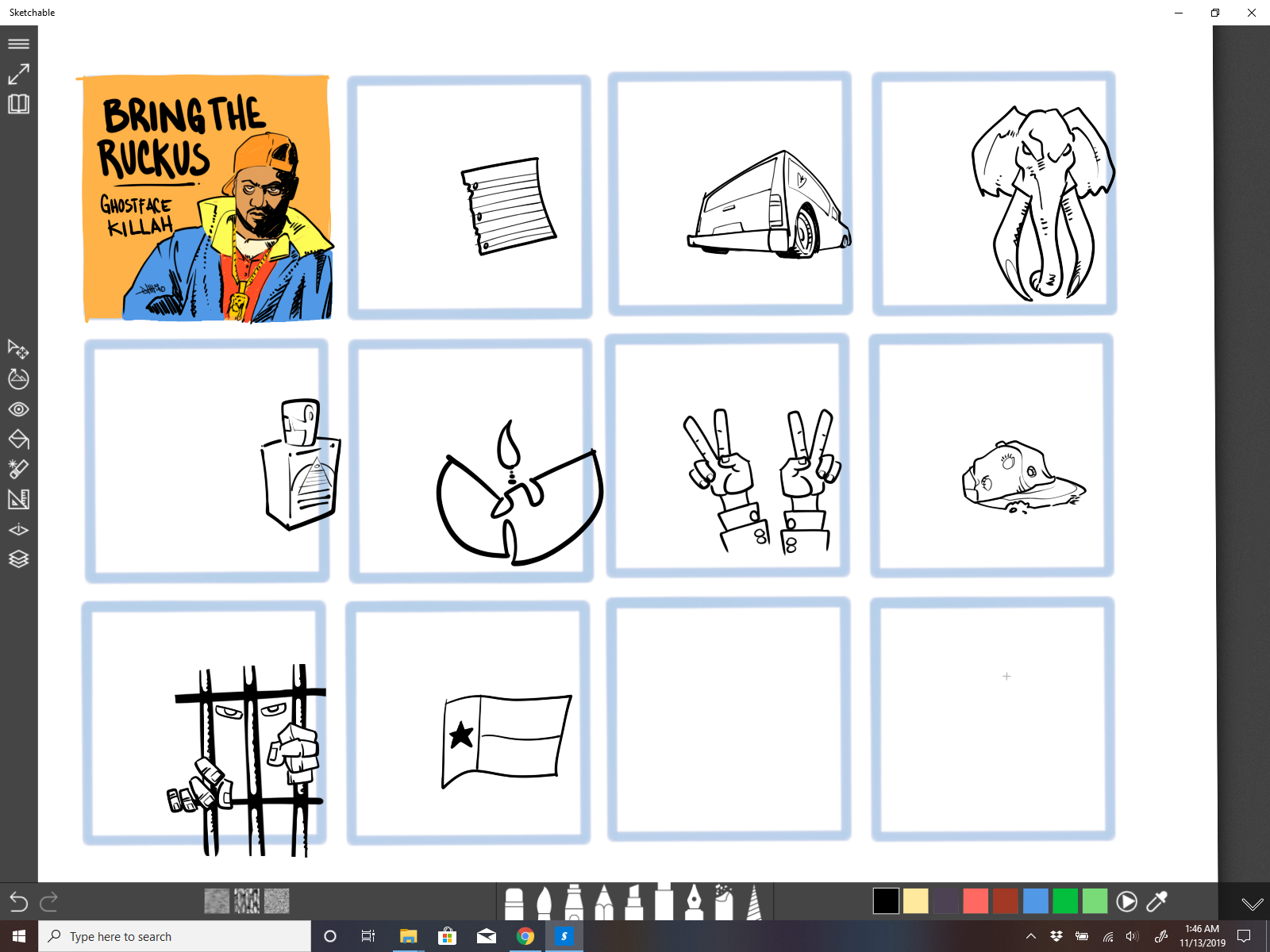1270x952 pixels.
Task: Pick the blue color swatch
Action: (x=1035, y=901)
